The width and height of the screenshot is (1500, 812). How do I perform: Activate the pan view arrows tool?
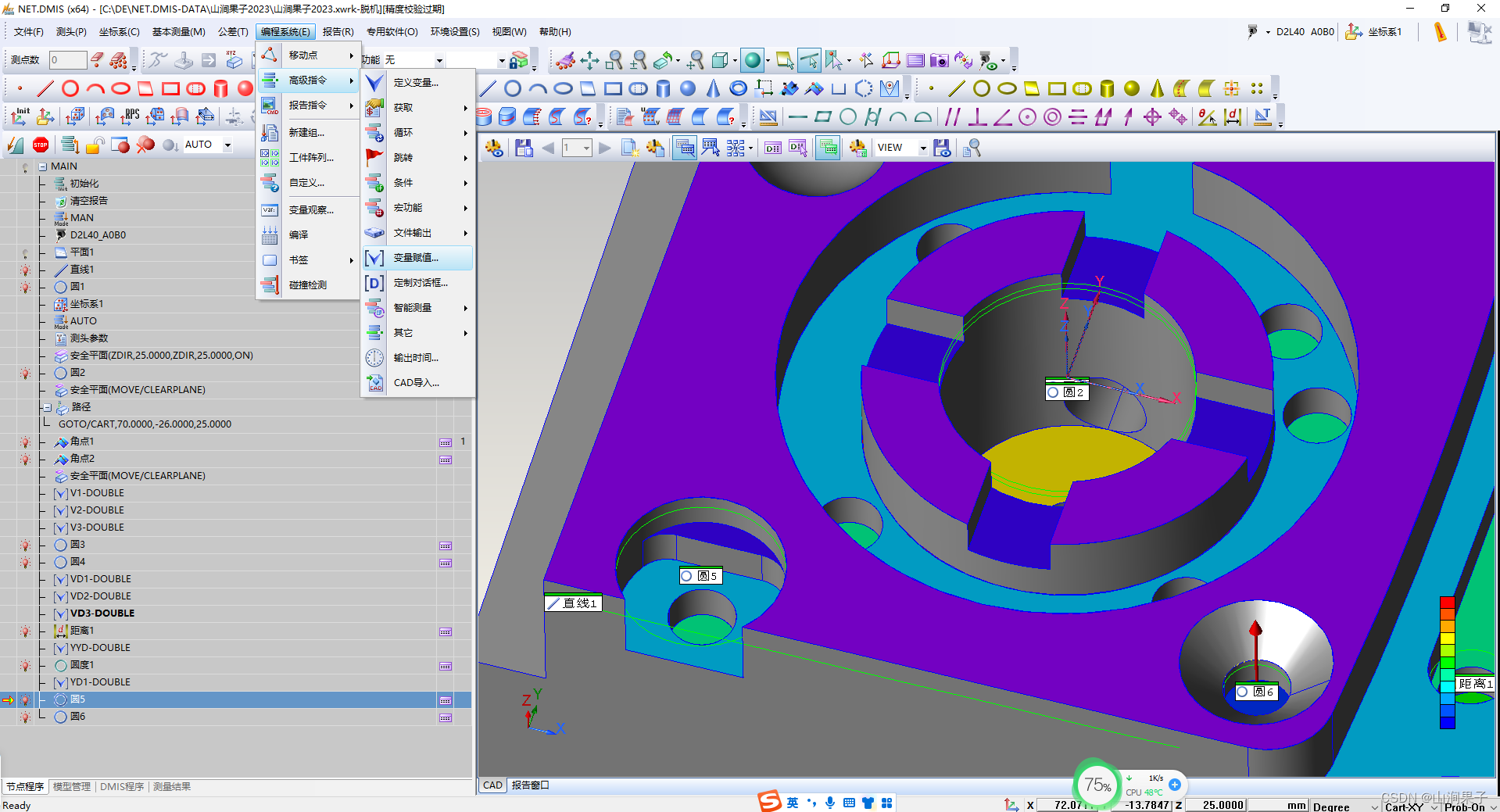coord(589,60)
